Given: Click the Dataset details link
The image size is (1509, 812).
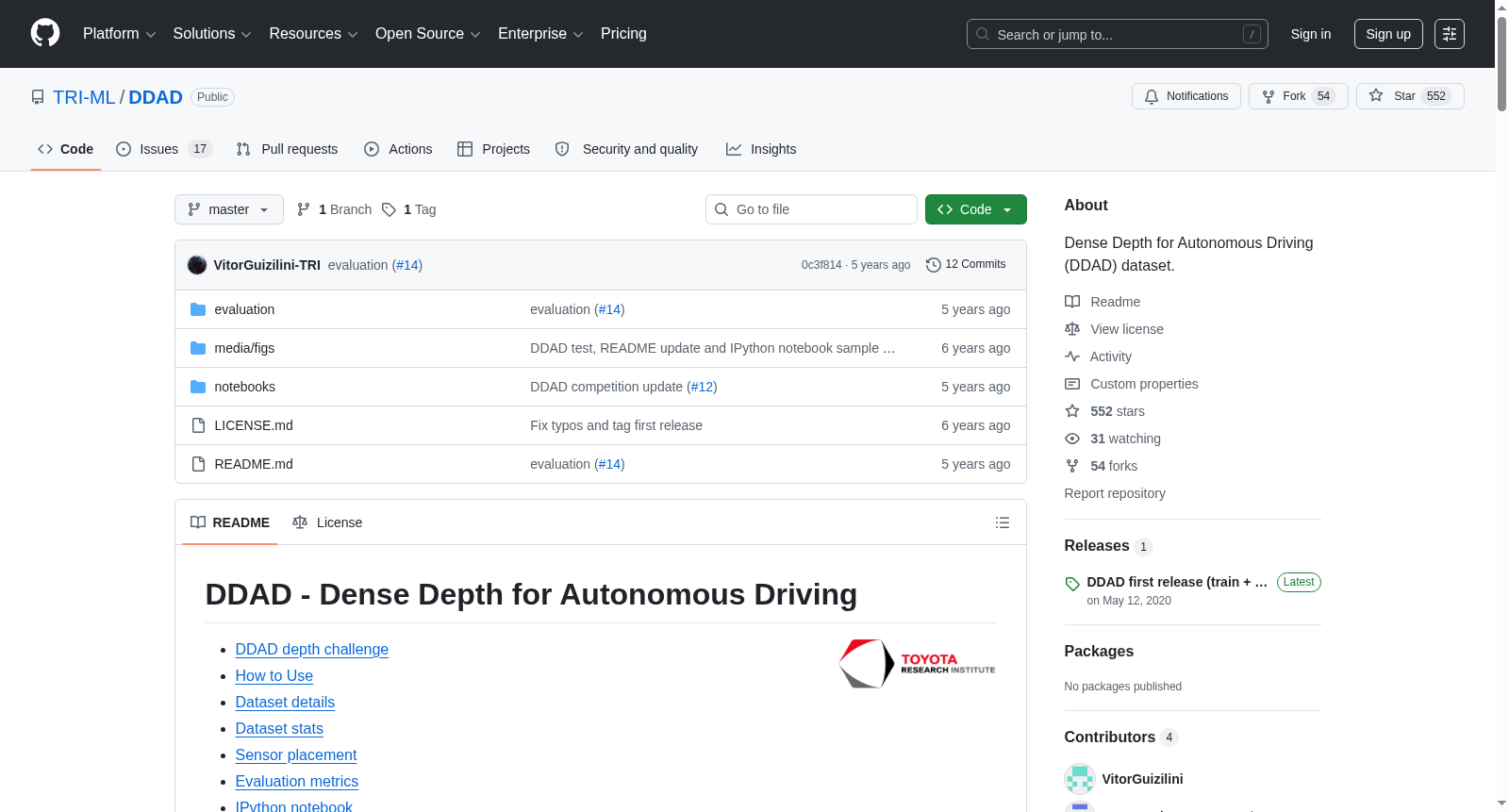Looking at the screenshot, I should tap(285, 702).
